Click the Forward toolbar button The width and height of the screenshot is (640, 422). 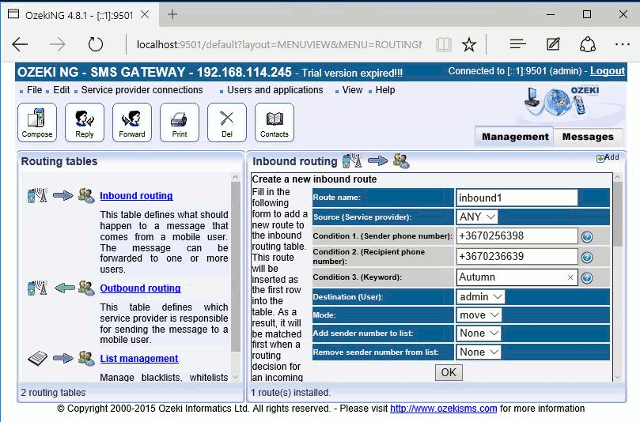[x=132, y=122]
